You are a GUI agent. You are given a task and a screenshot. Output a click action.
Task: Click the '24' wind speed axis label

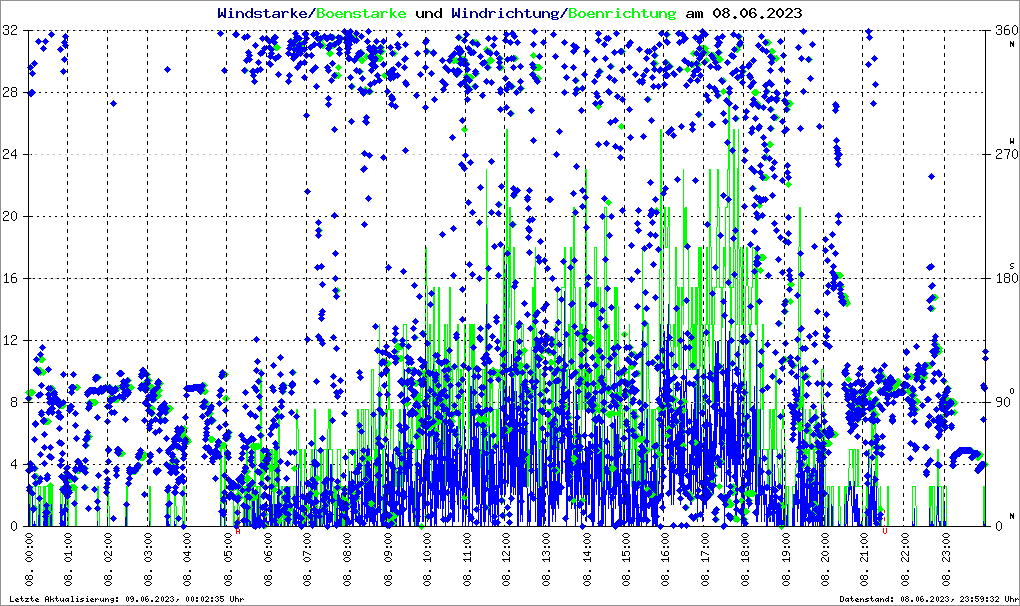point(10,154)
